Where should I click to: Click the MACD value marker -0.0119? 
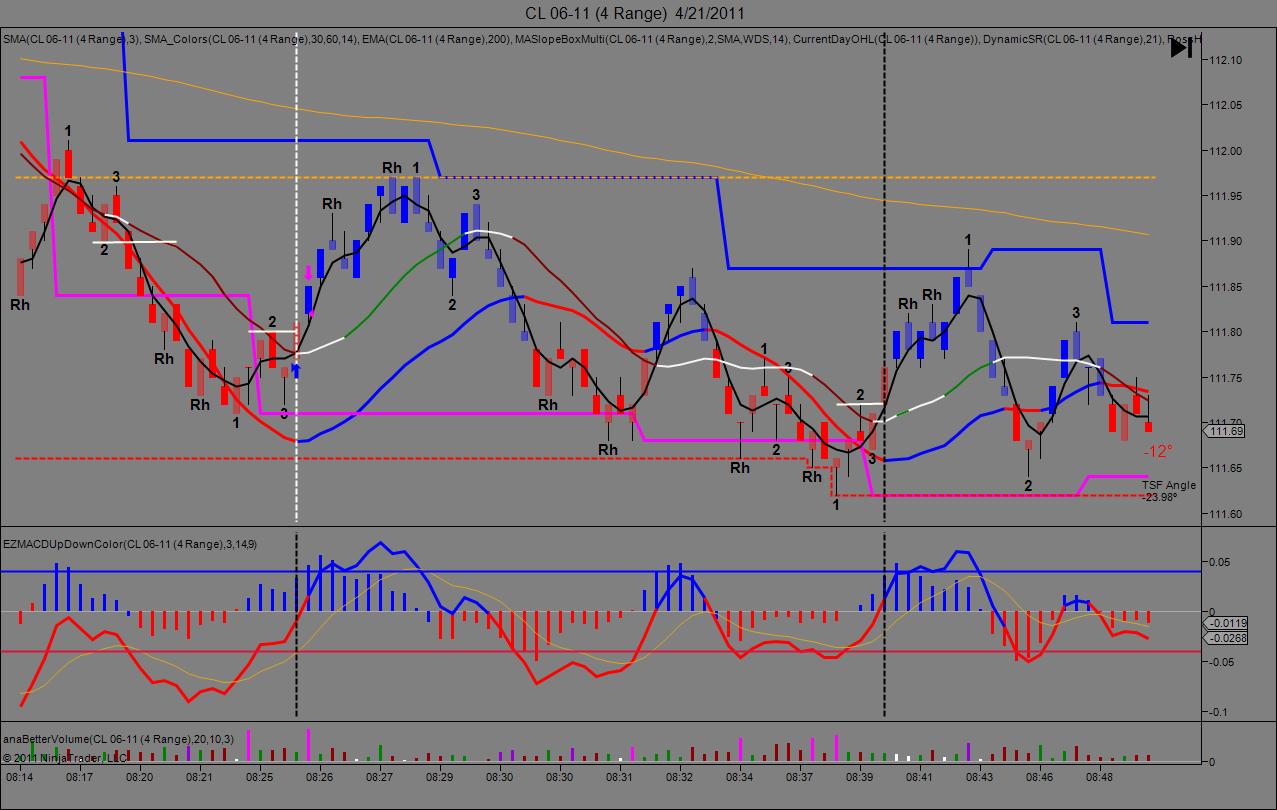[1227, 623]
